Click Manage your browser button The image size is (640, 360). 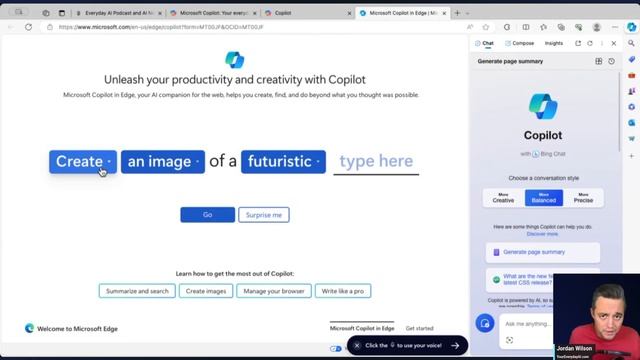tap(274, 291)
